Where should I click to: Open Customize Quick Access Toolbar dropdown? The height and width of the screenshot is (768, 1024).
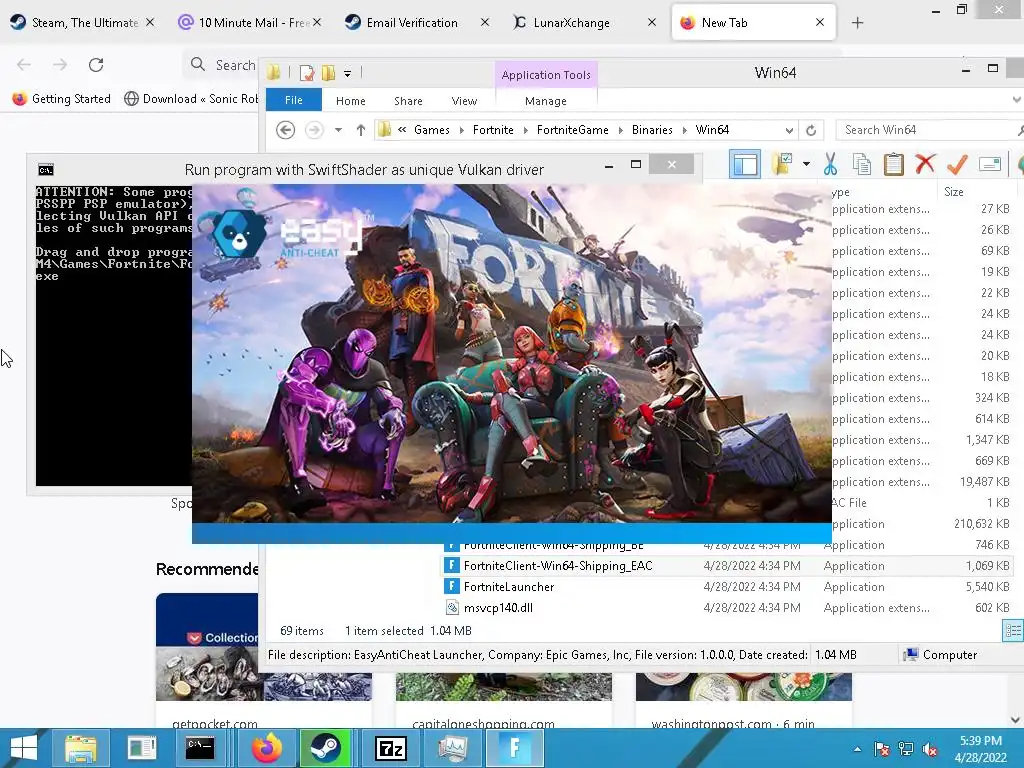pyautogui.click(x=347, y=74)
